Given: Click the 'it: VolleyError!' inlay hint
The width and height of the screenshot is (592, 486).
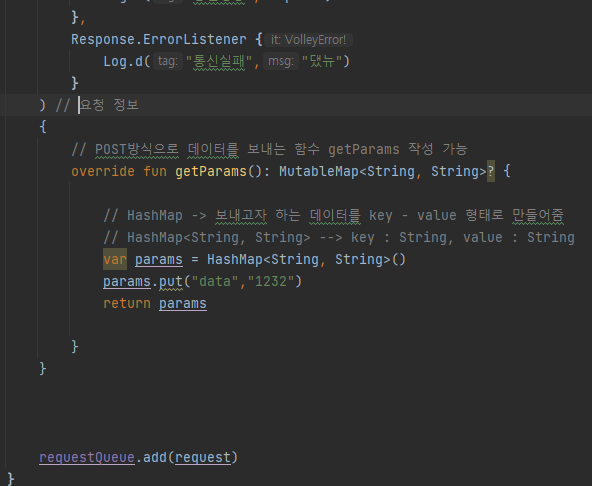Looking at the screenshot, I should (x=308, y=40).
